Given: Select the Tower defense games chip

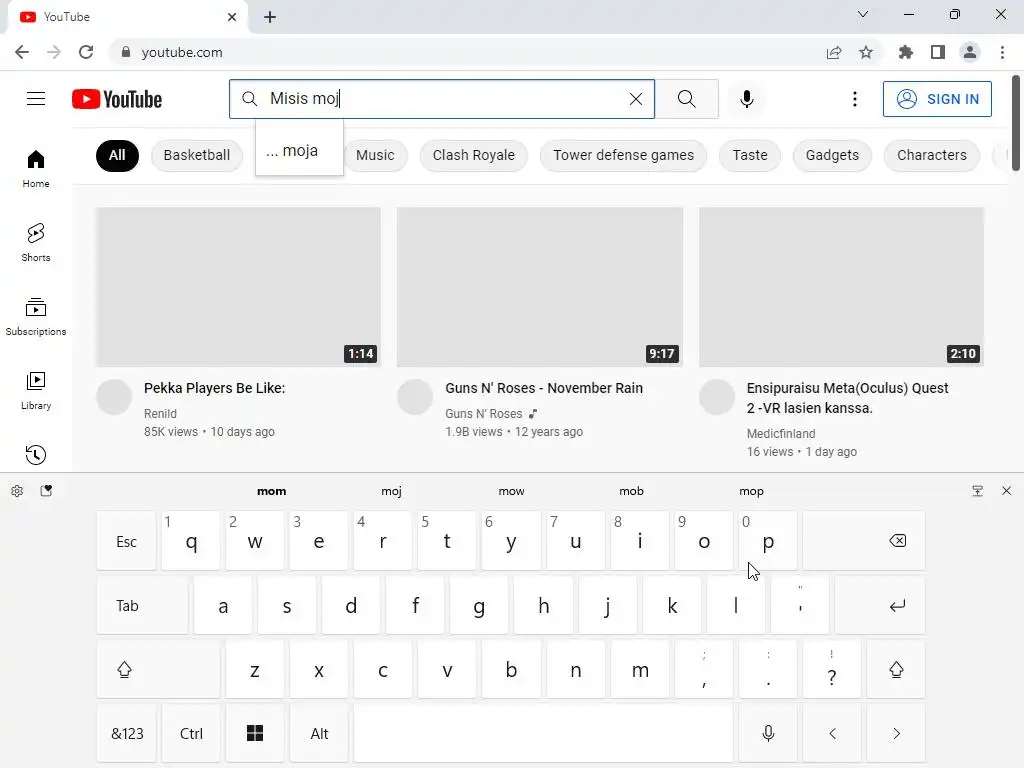Looking at the screenshot, I should (624, 155).
